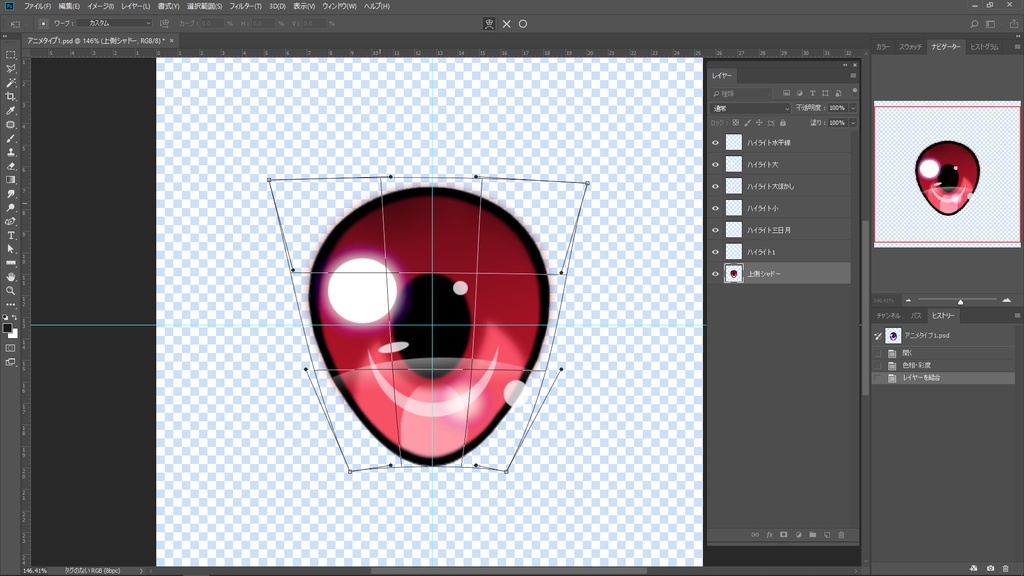Open the warp preset カスタム dropdown
Image resolution: width=1024 pixels, height=576 pixels.
click(x=115, y=23)
